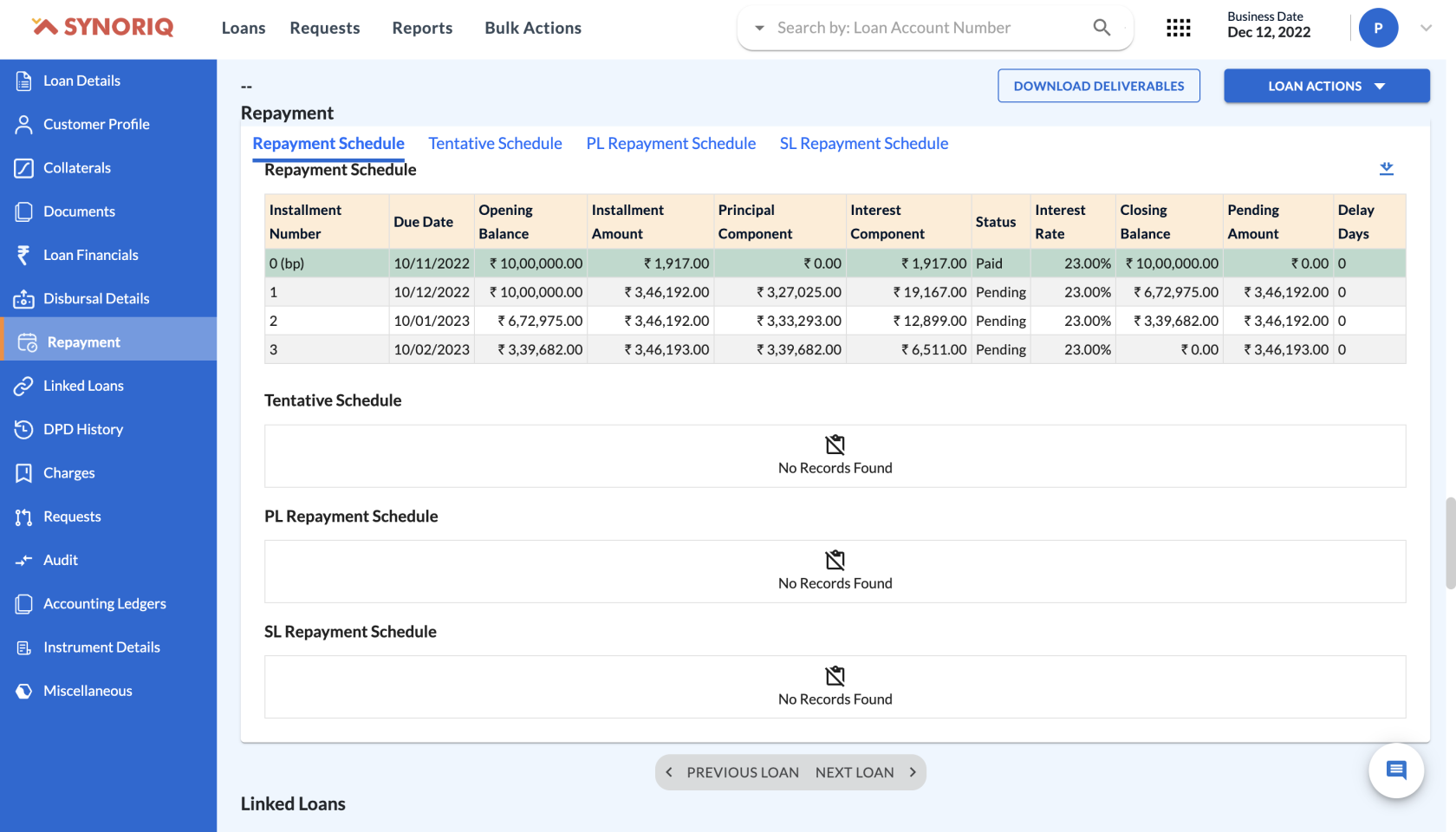
Task: Click the DPD History clock icon
Action: [x=23, y=429]
